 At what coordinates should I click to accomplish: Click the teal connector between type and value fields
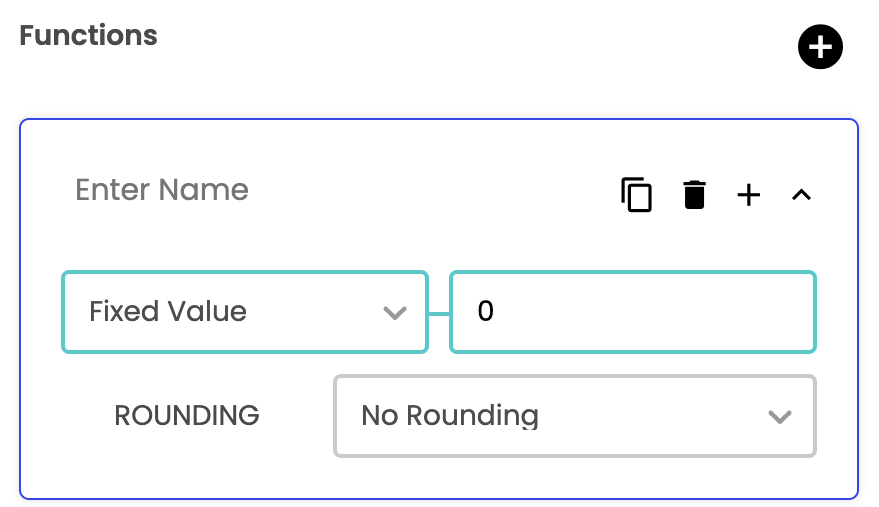439,313
